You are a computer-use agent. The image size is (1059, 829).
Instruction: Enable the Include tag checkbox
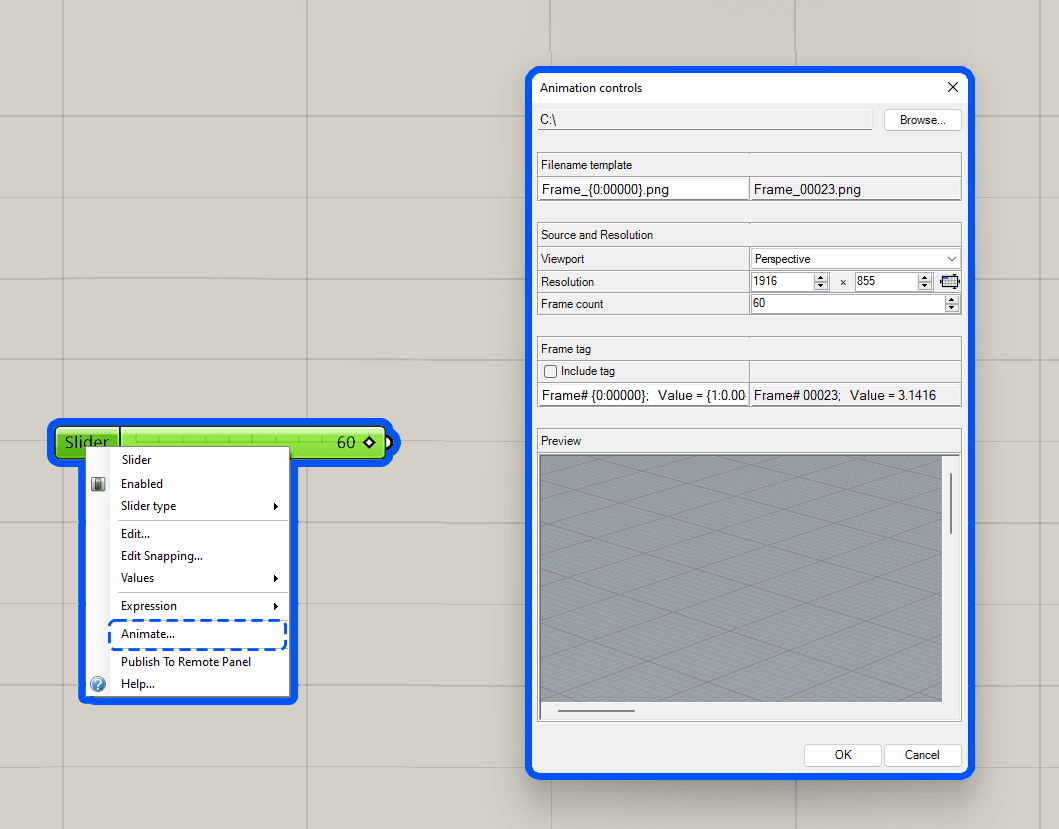click(x=550, y=372)
